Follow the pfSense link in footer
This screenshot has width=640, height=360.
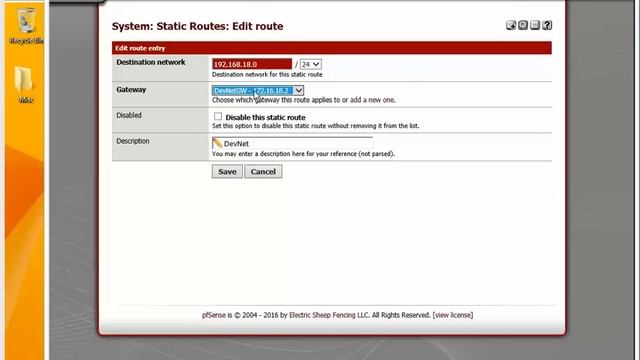tap(213, 315)
